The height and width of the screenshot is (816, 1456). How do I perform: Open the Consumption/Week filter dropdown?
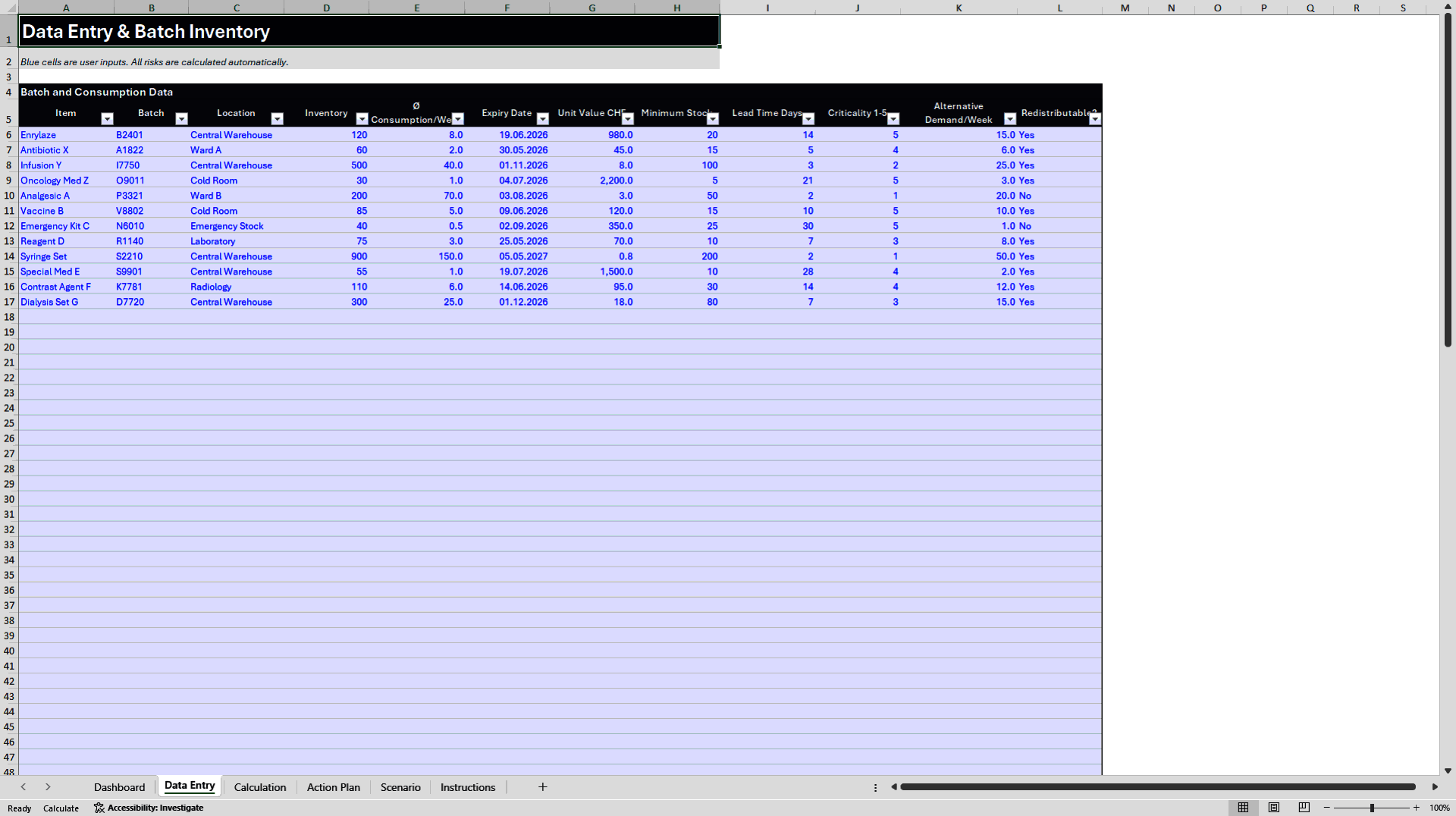[x=457, y=119]
